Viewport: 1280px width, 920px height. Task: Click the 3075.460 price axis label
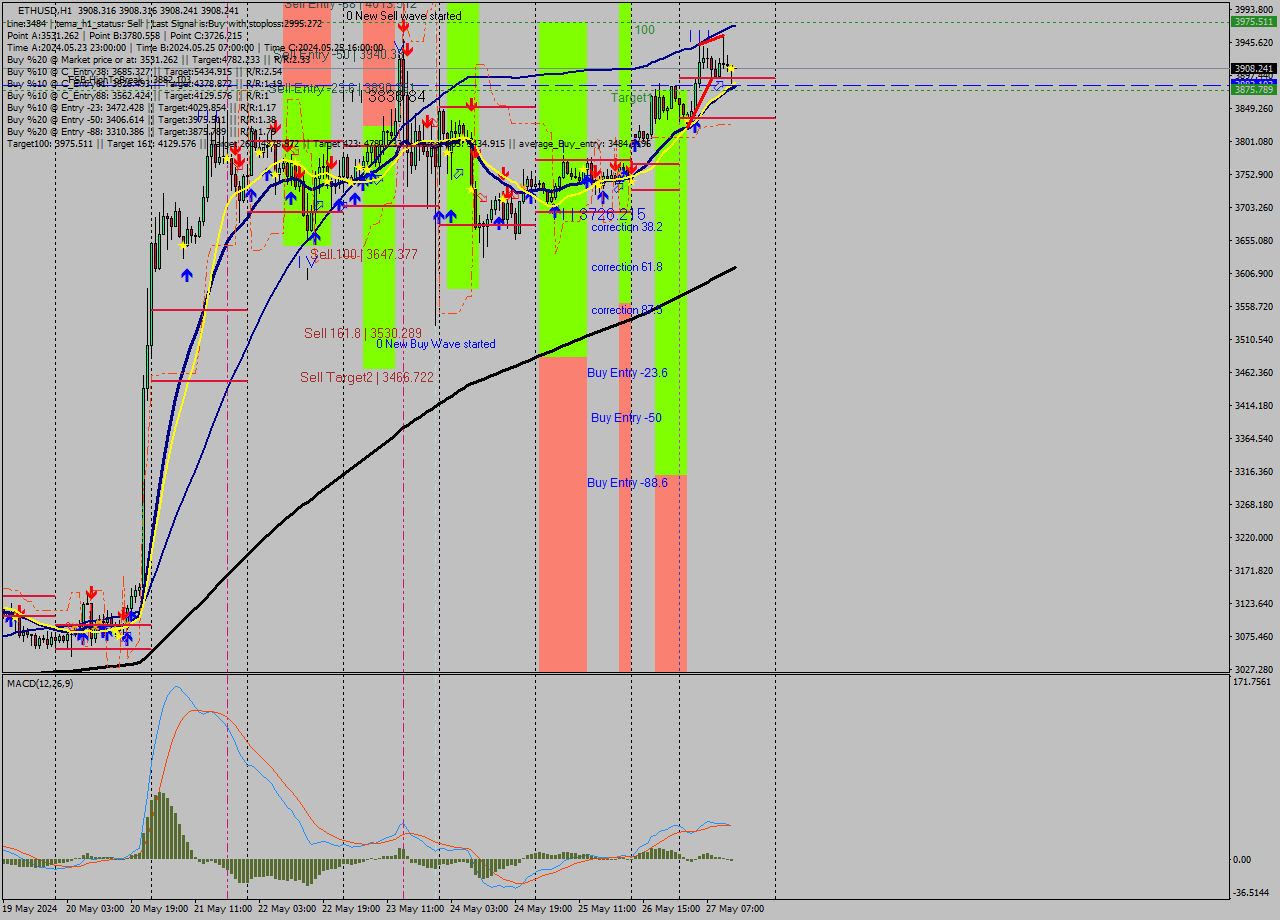click(1253, 637)
